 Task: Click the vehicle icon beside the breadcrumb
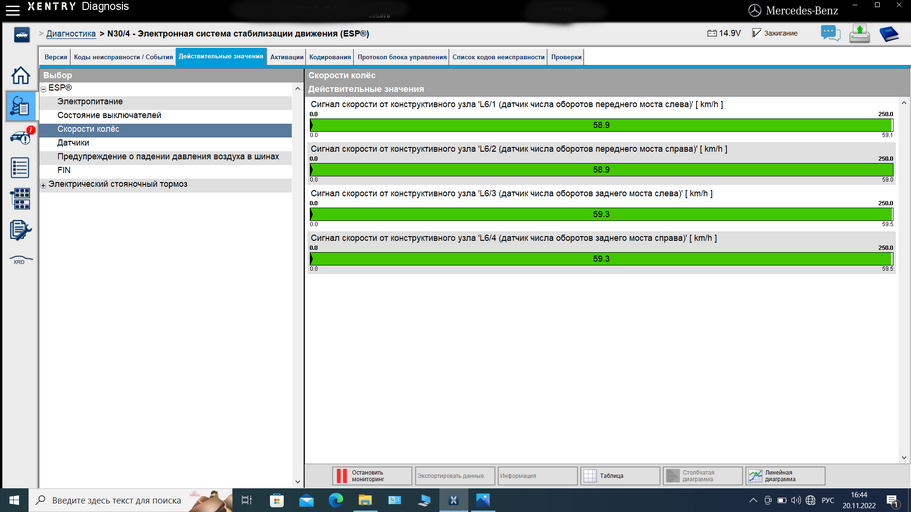click(21, 35)
